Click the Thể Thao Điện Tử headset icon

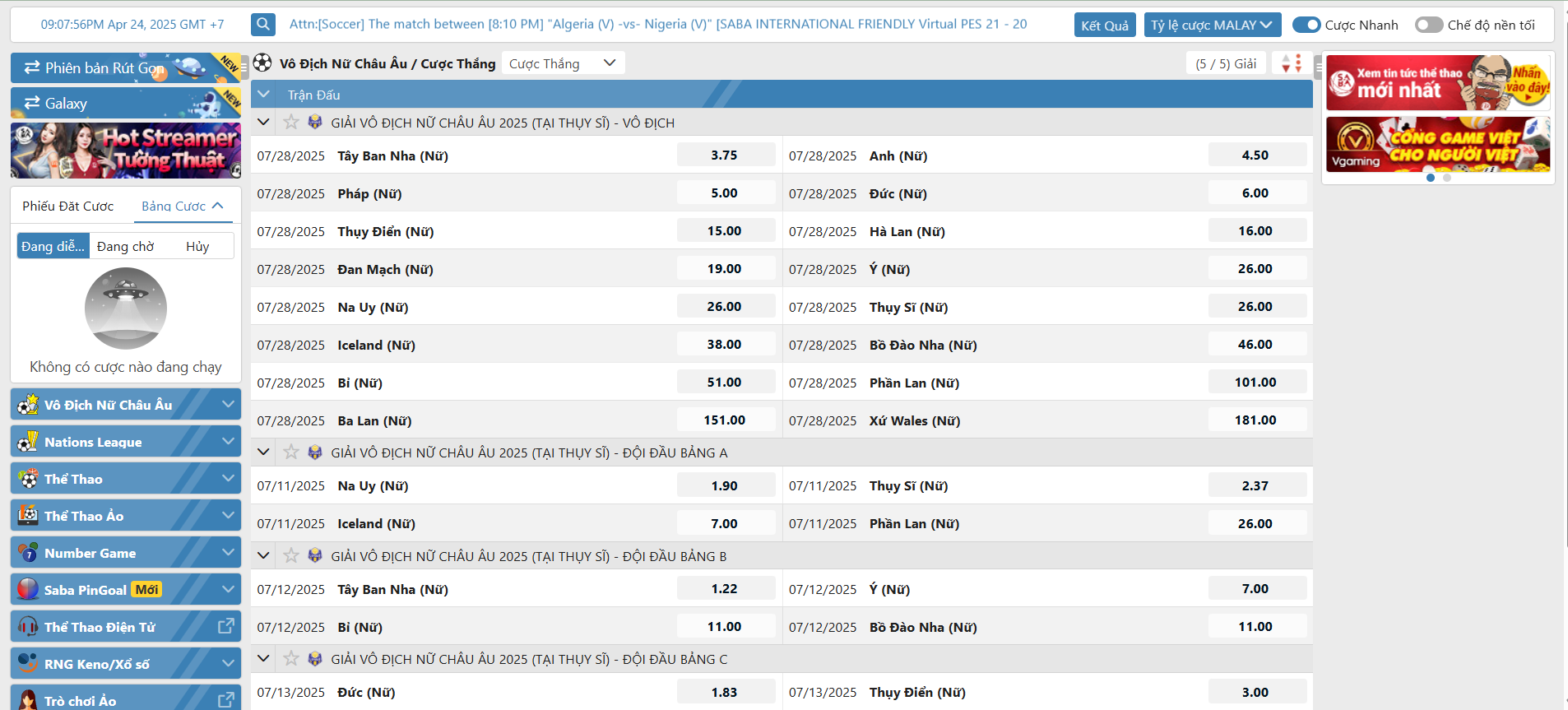tap(28, 626)
